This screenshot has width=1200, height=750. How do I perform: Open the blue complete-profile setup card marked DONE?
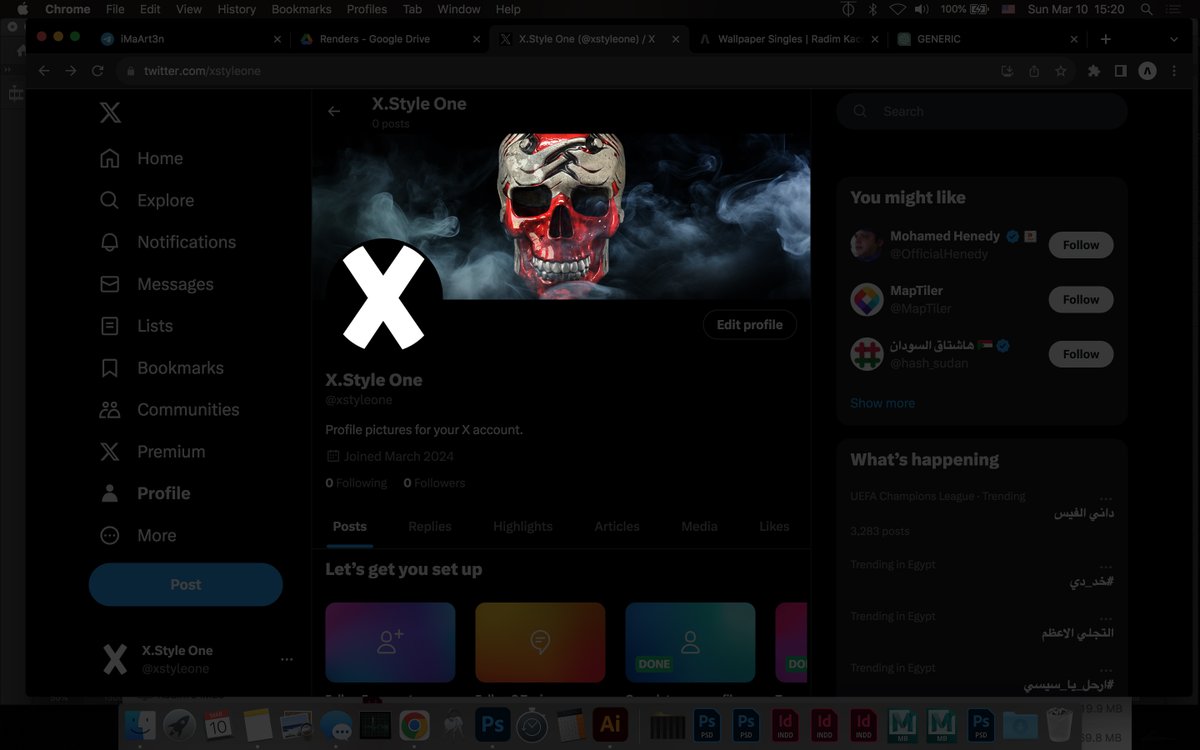(690, 642)
